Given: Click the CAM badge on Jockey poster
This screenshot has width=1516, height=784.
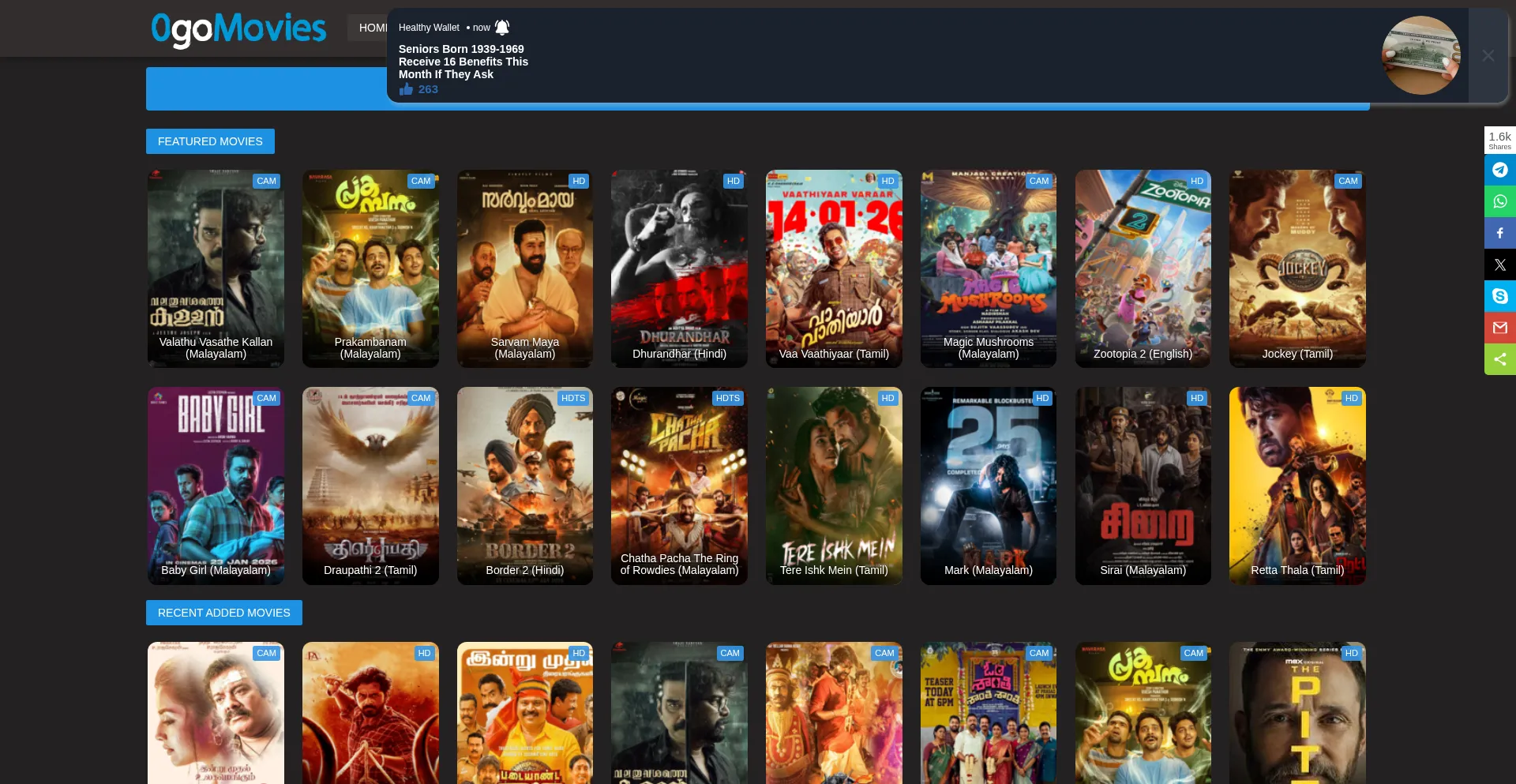Looking at the screenshot, I should [1349, 181].
